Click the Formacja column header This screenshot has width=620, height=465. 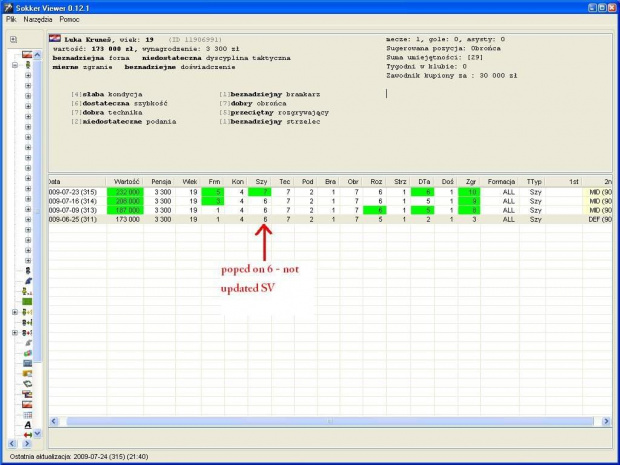(500, 181)
